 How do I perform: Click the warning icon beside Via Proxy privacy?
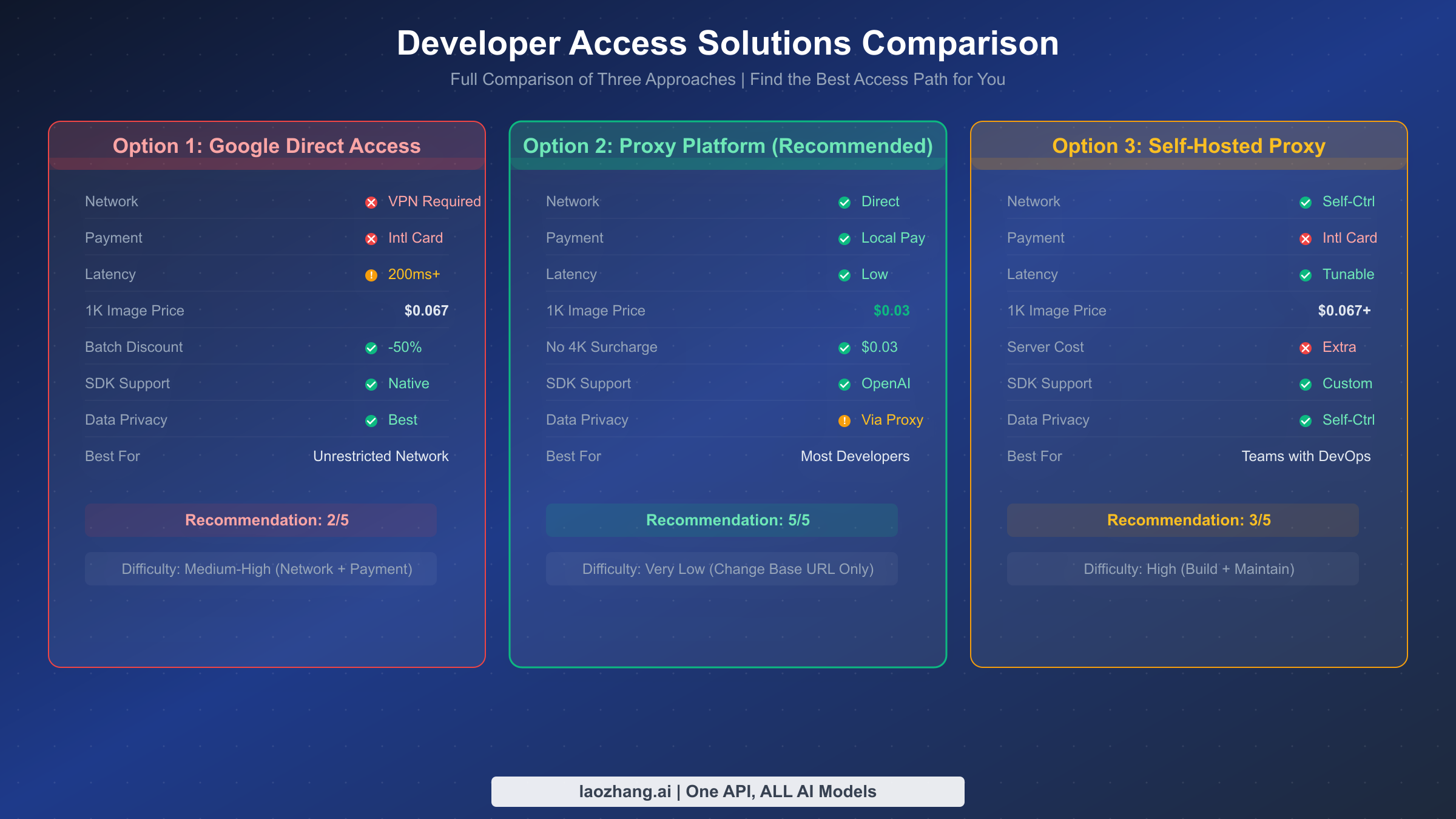[x=844, y=420]
